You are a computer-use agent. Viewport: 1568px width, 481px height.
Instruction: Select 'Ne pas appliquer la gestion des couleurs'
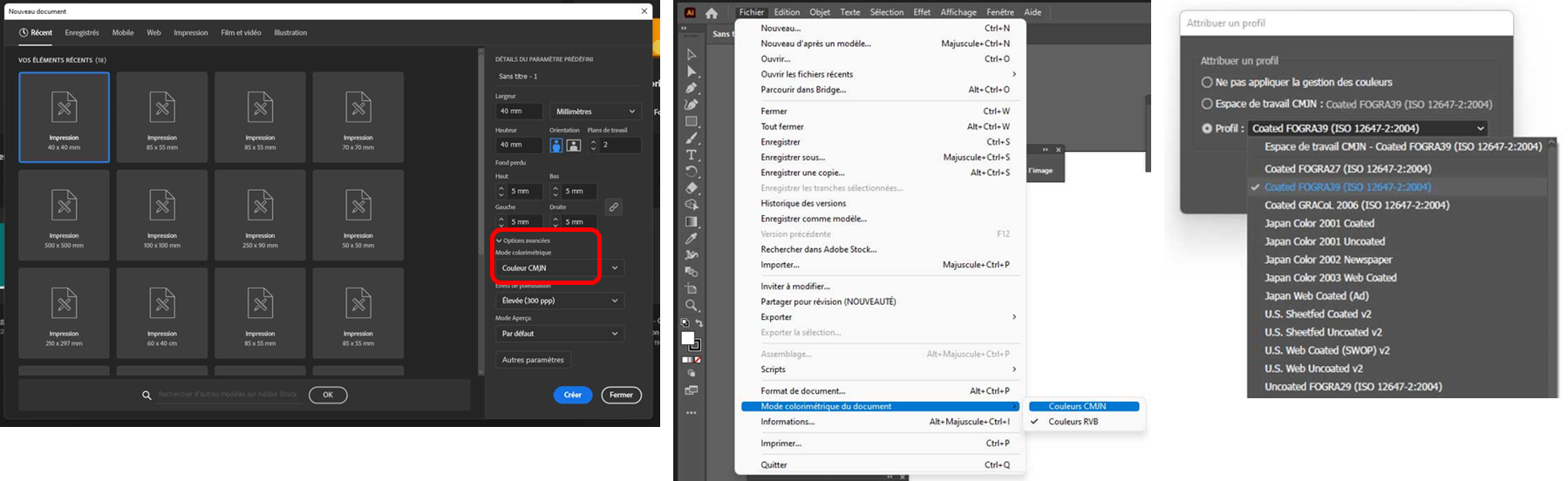pos(1208,83)
